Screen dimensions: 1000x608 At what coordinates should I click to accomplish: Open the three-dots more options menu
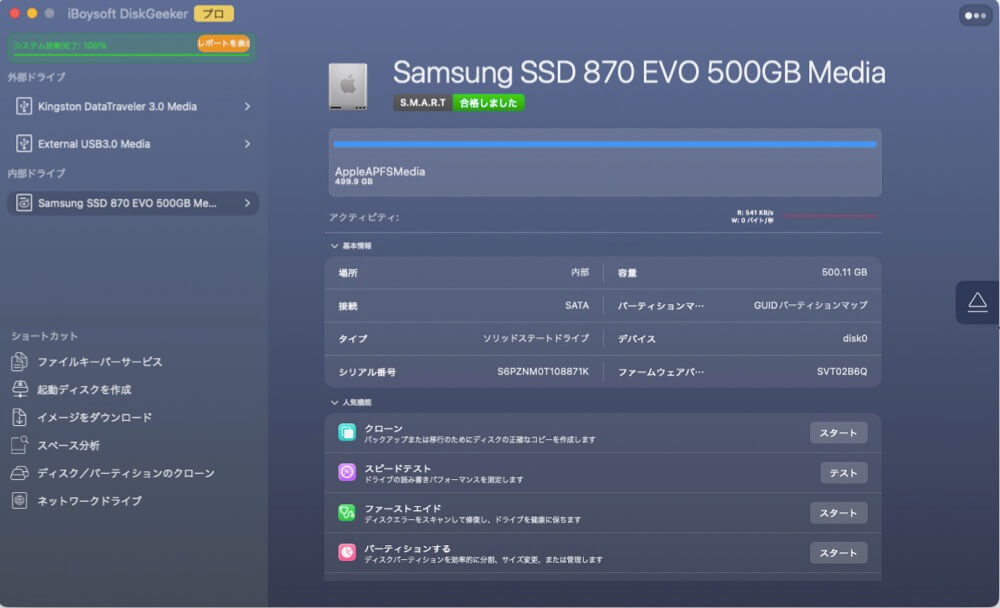[x=975, y=16]
